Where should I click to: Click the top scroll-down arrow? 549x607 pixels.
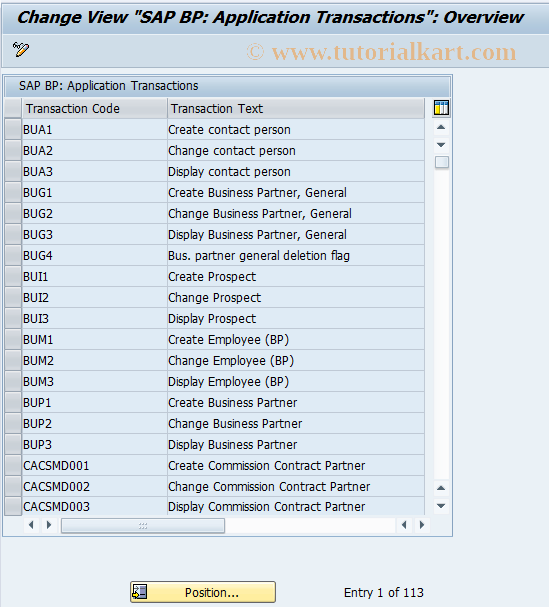[441, 145]
